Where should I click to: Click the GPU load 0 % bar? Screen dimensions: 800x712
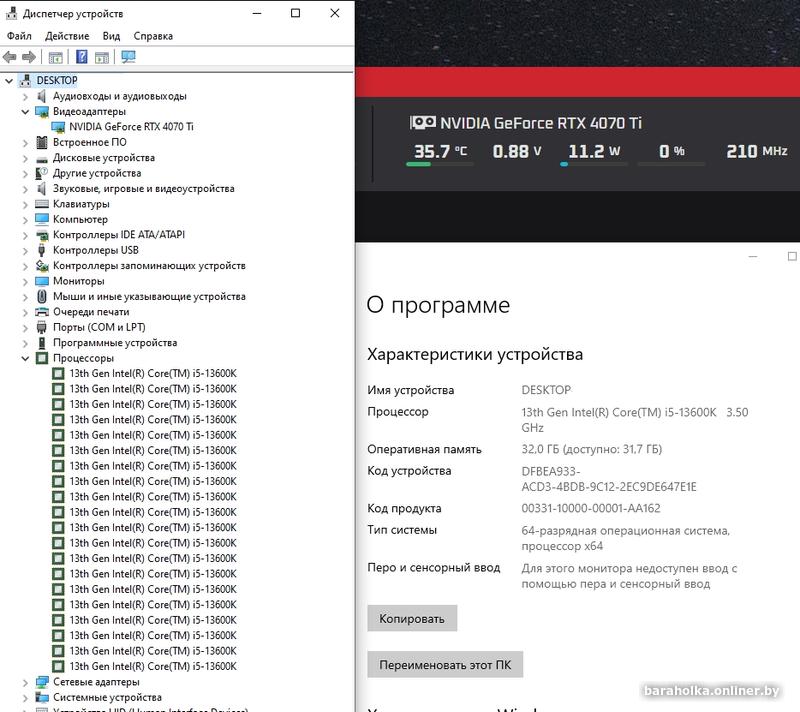tap(671, 164)
